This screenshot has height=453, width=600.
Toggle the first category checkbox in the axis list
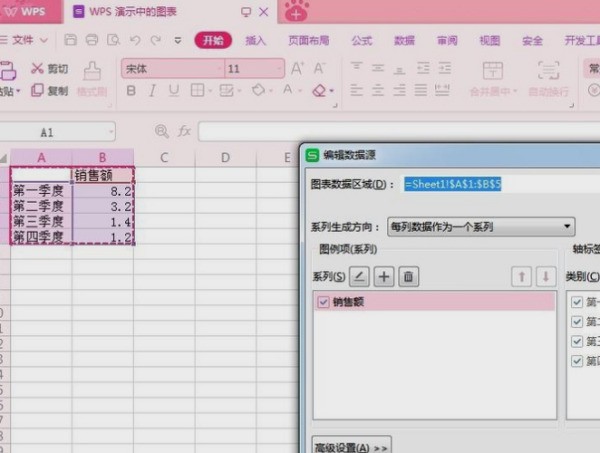[577, 301]
